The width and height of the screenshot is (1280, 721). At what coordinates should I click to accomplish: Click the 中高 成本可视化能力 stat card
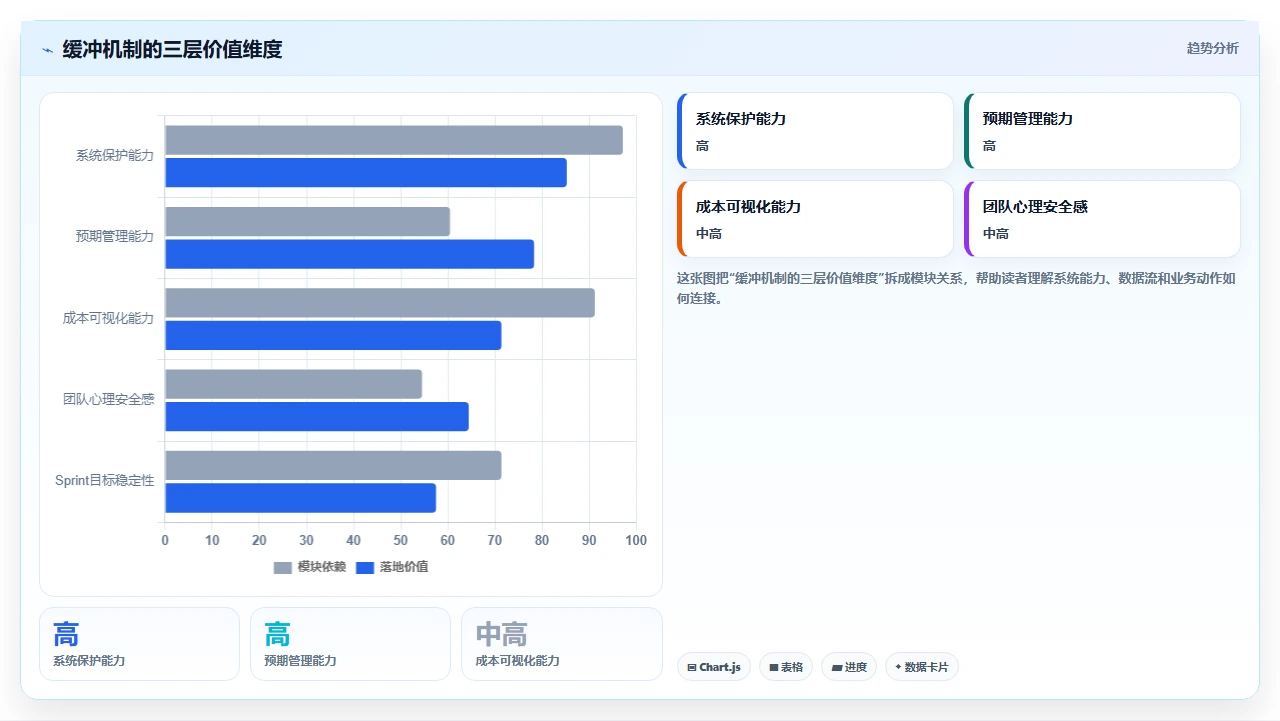[562, 644]
